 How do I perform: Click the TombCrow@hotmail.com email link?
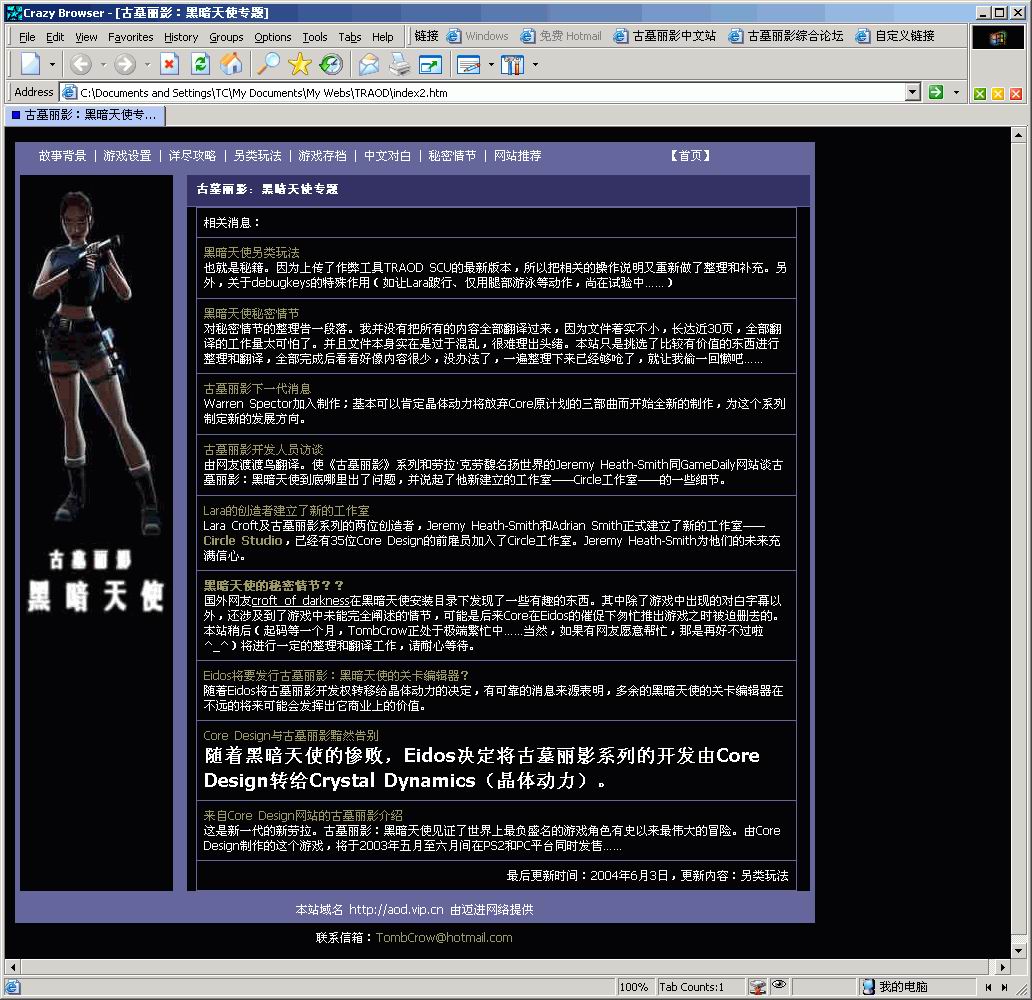[x=444, y=937]
